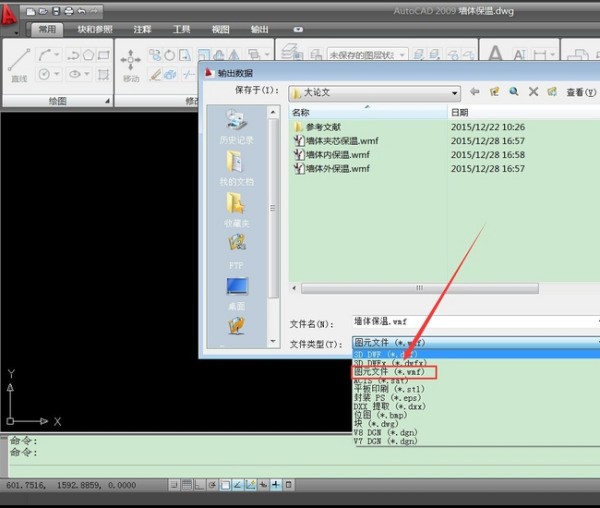Open History (历史记录) in the places sidebar
Viewport: 600px width, 508px height.
[236, 127]
